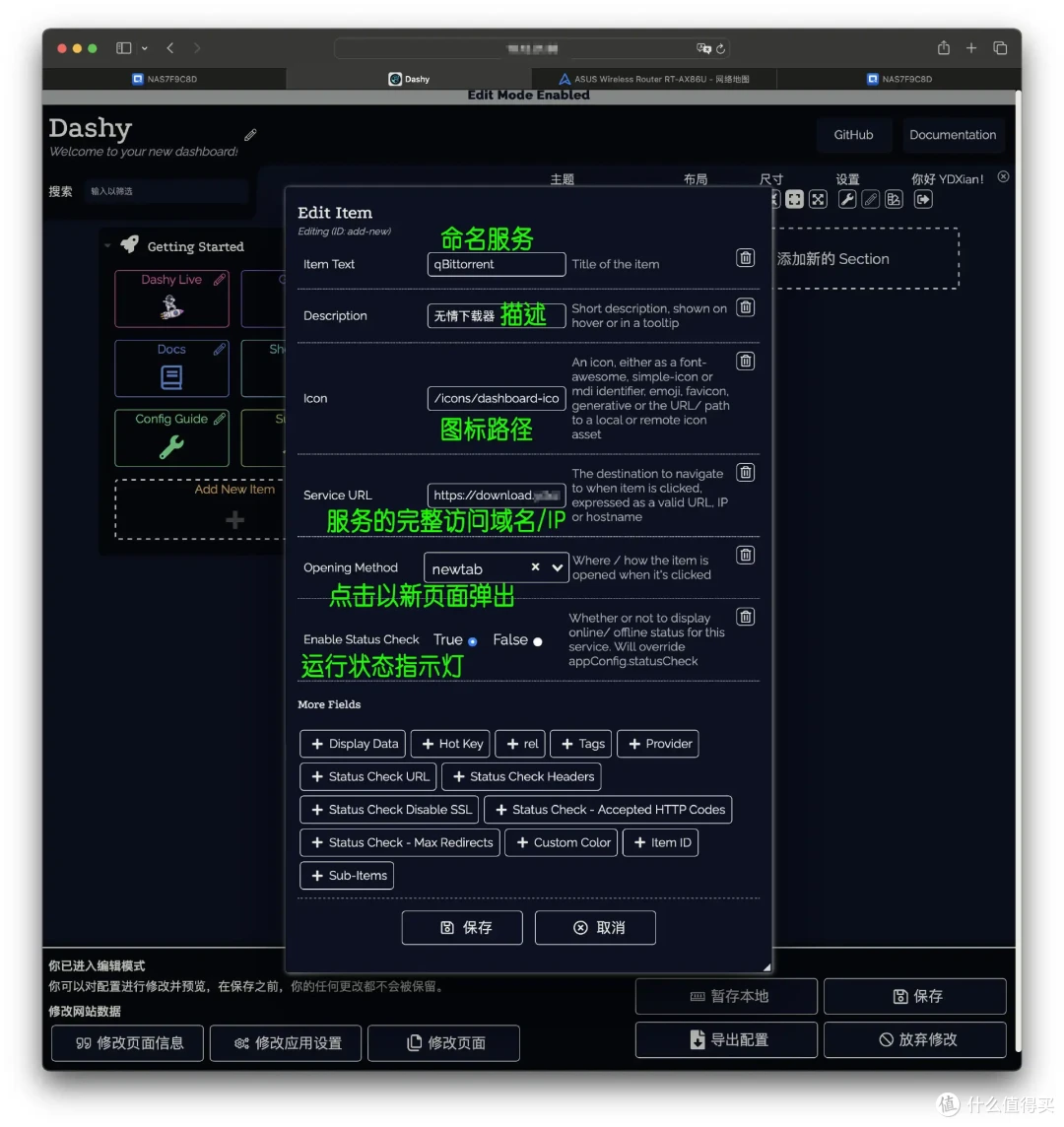This screenshot has height=1127, width=1064.
Task: Open the wrench config settings icon
Action: tap(847, 199)
